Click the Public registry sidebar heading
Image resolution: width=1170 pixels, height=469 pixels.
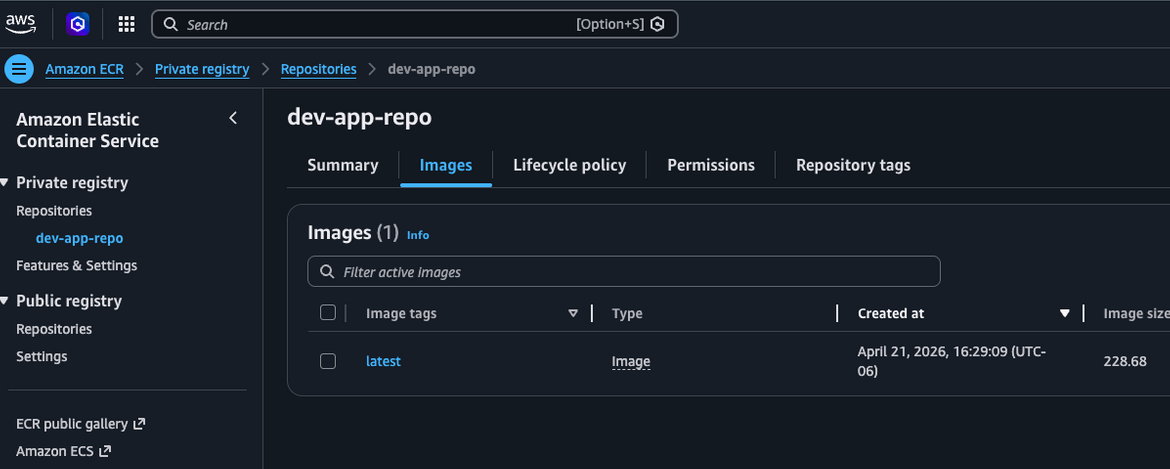pyautogui.click(x=69, y=300)
